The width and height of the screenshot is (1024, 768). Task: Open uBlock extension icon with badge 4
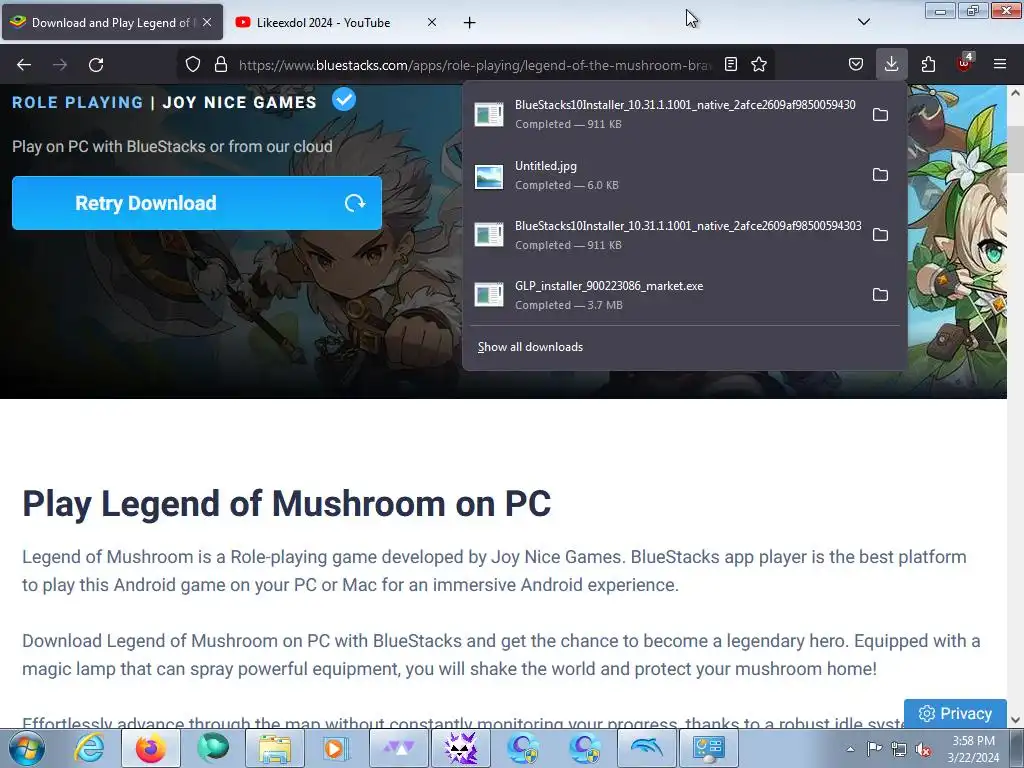(965, 63)
